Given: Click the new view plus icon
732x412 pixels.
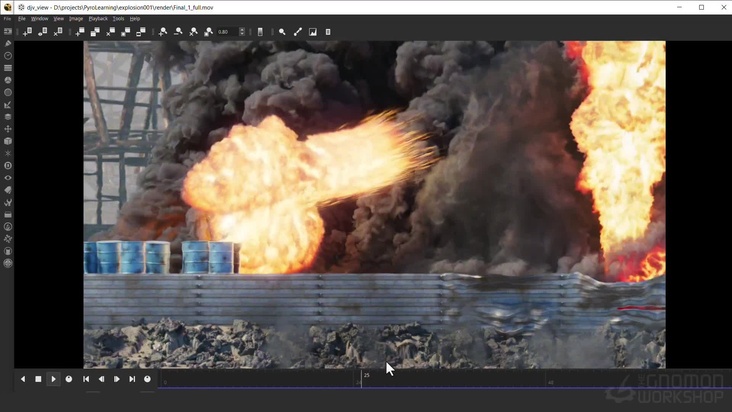Looking at the screenshot, I should (x=80, y=32).
